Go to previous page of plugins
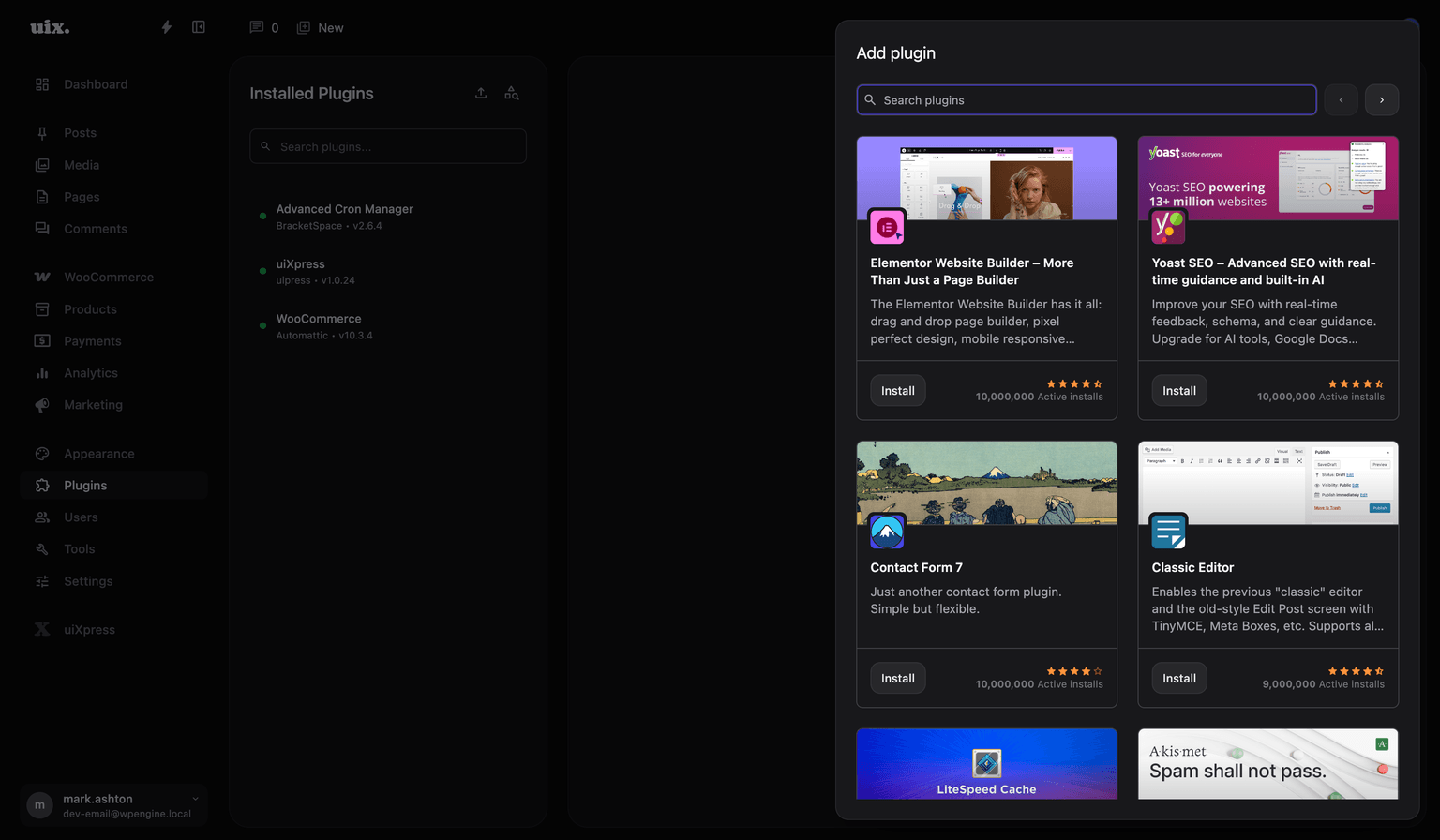The height and width of the screenshot is (840, 1440). (1341, 100)
